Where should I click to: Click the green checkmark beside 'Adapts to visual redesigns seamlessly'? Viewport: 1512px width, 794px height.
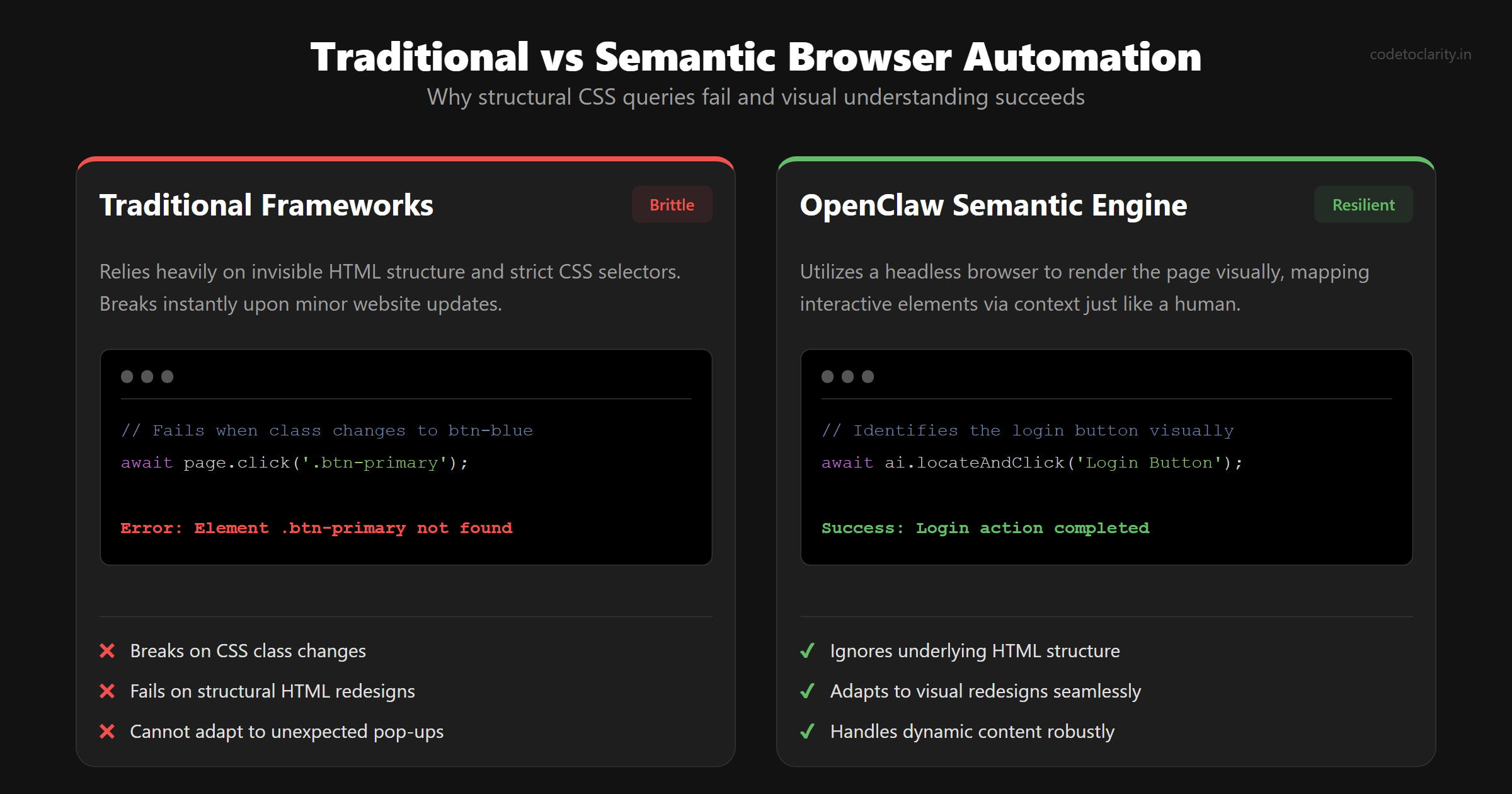[x=808, y=691]
